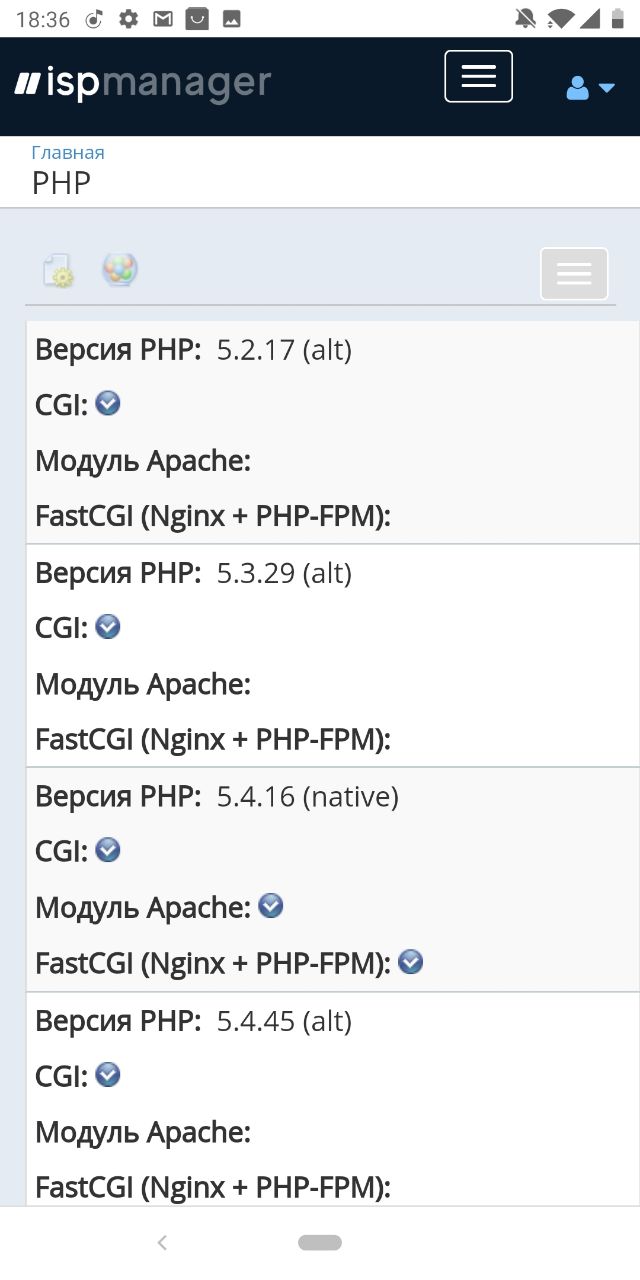Toggle CGI checkmark for PHP 5.3.29
The image size is (640, 1280).
(x=108, y=626)
